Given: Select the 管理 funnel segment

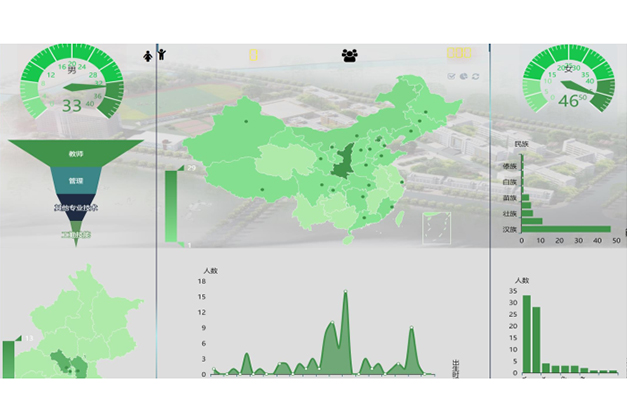Looking at the screenshot, I should 76,181.
